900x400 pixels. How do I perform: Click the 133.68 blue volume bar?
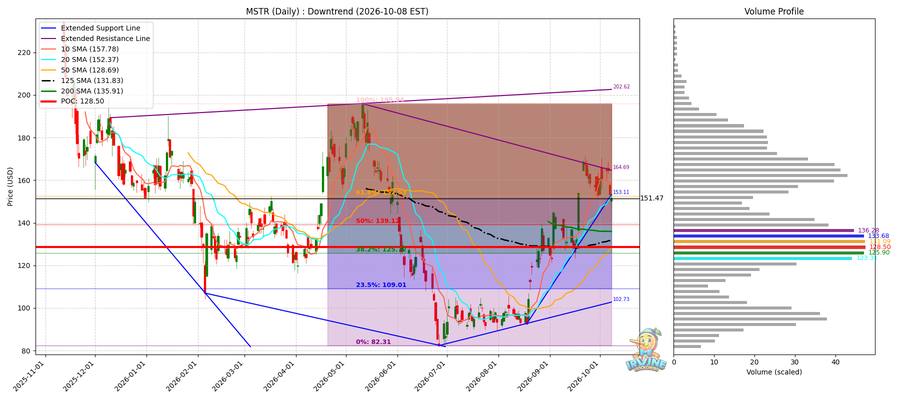pos(769,235)
